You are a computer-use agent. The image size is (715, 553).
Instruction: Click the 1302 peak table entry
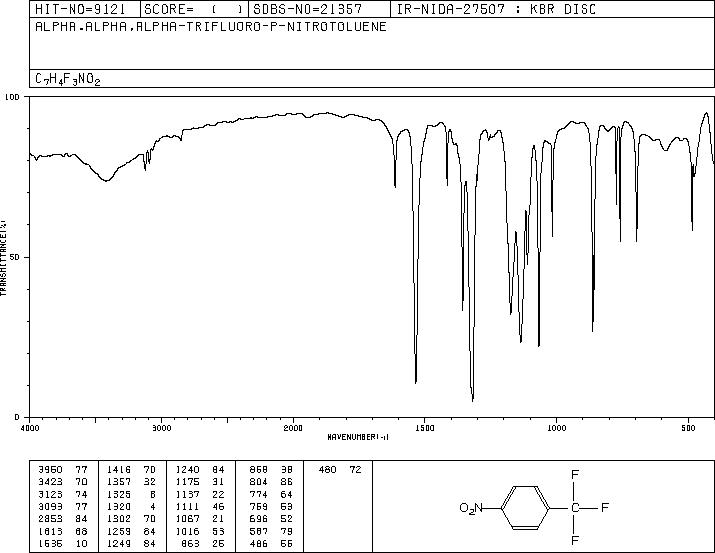131,518
